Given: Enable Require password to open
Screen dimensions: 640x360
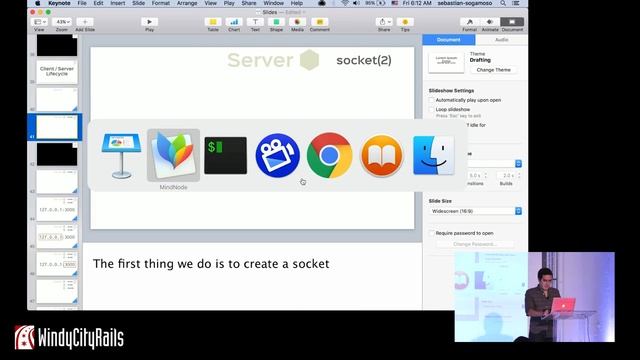Looking at the screenshot, I should point(431,233).
